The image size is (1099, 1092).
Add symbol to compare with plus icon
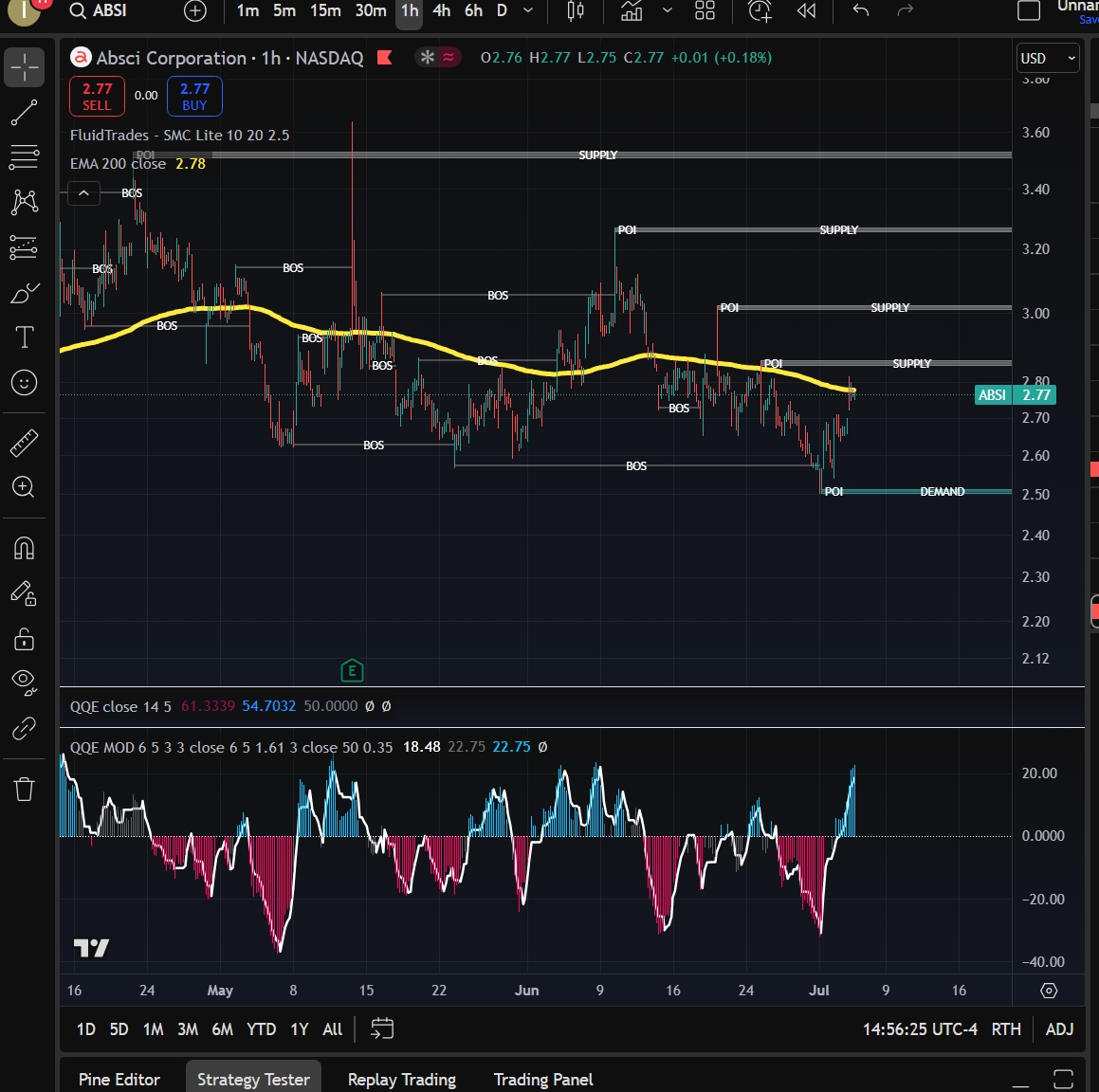pos(194,10)
